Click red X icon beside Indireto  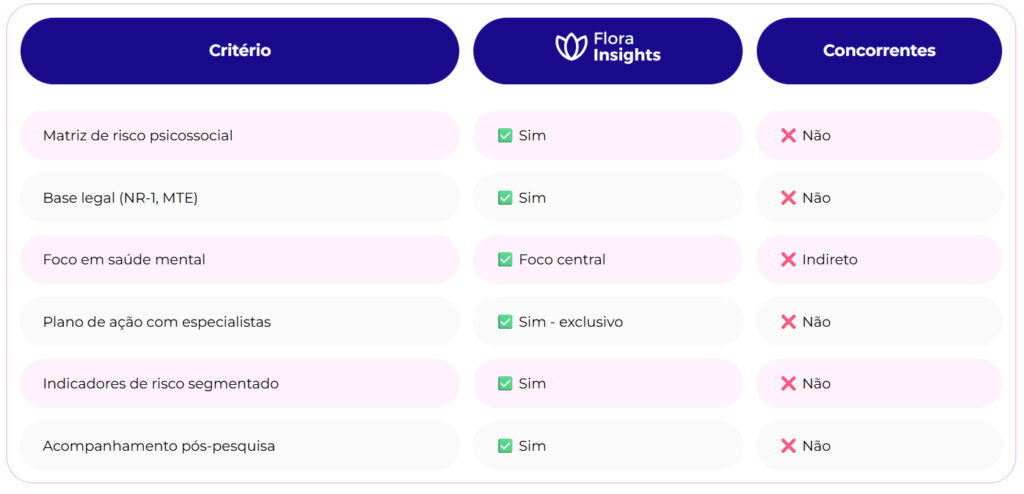[788, 260]
